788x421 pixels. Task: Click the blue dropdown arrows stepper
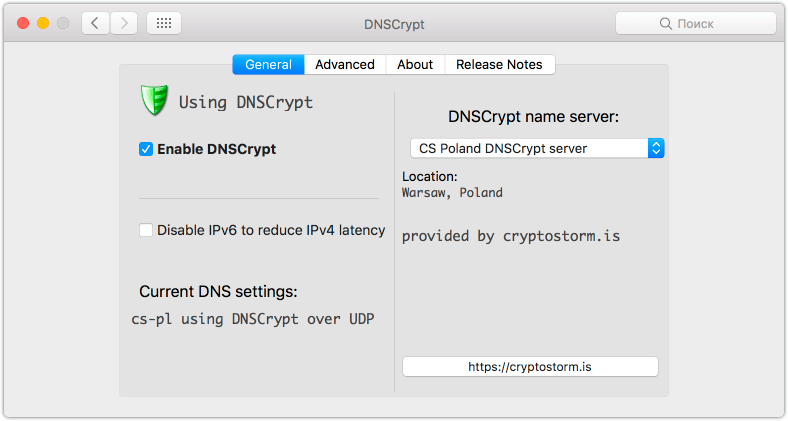point(656,148)
